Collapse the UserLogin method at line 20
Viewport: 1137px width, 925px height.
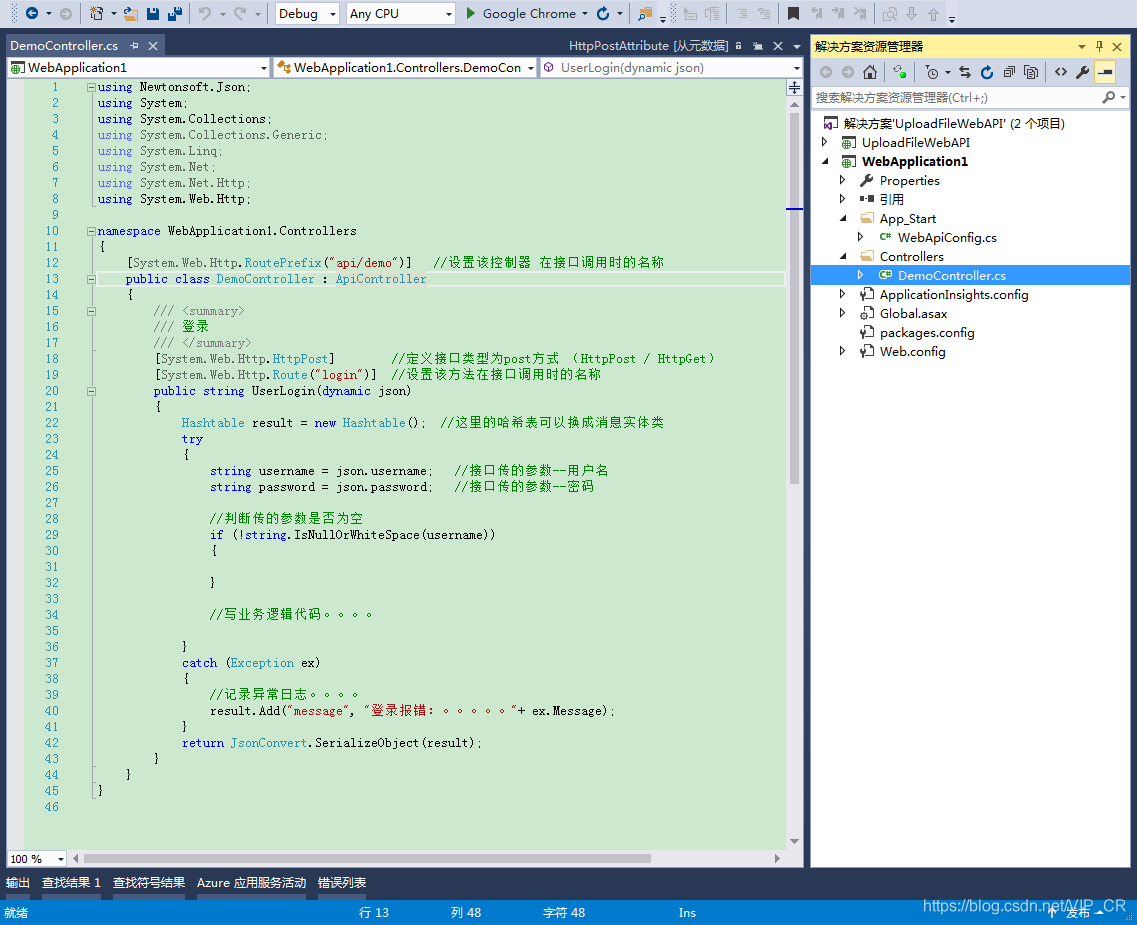(91, 391)
